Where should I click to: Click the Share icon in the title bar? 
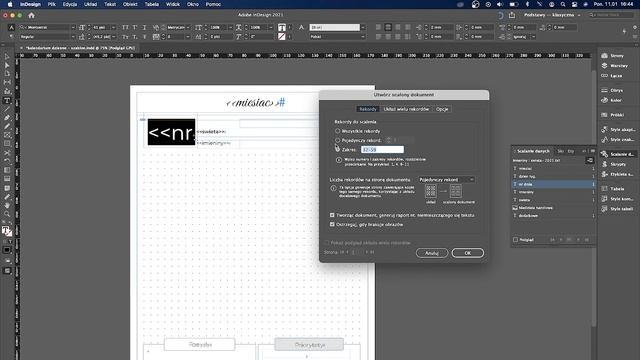click(x=512, y=15)
